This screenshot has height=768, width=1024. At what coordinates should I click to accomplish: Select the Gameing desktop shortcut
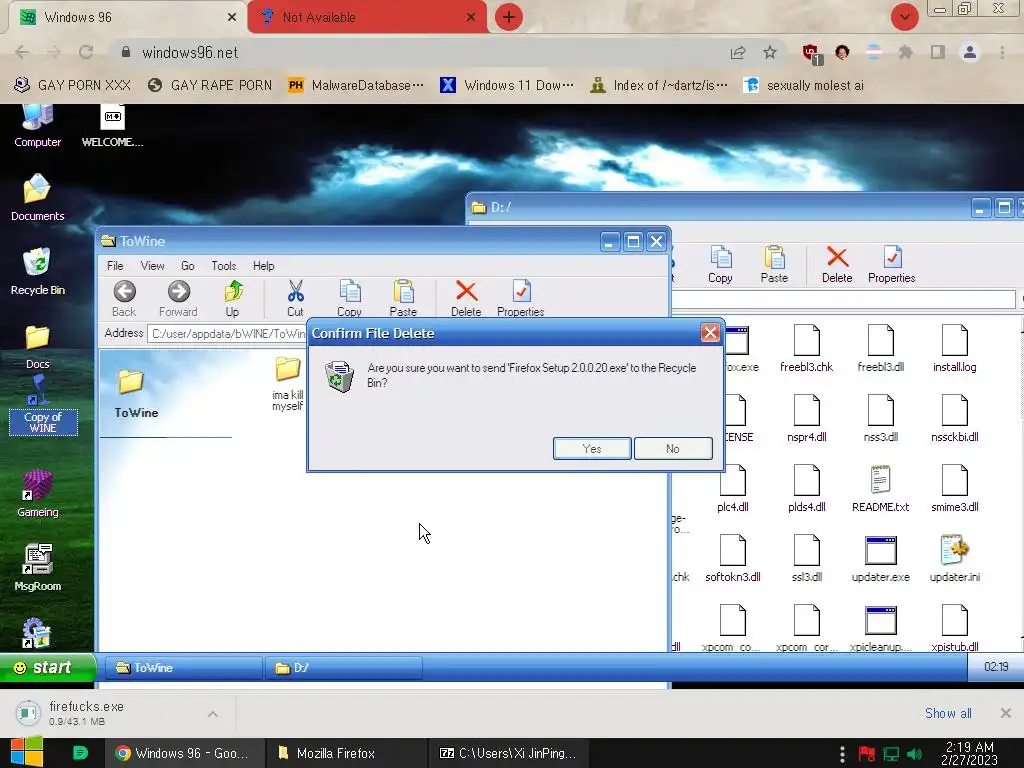[x=37, y=493]
